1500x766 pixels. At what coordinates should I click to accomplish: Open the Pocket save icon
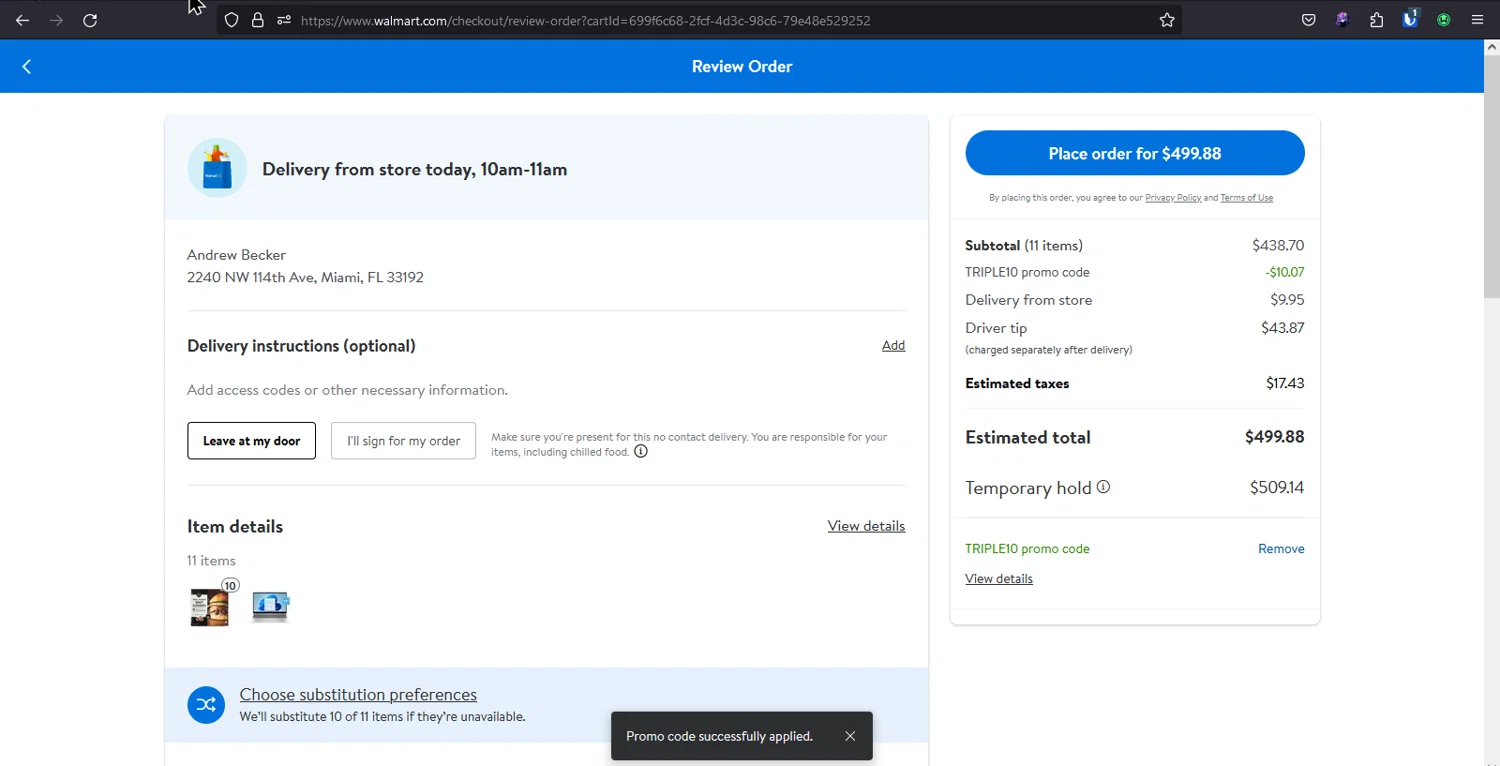[1308, 20]
